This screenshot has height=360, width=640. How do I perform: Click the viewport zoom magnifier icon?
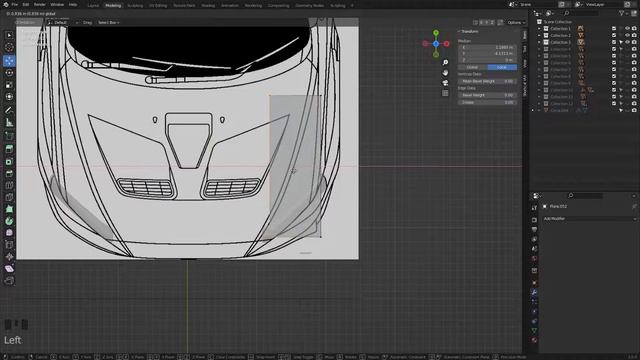pyautogui.click(x=445, y=62)
